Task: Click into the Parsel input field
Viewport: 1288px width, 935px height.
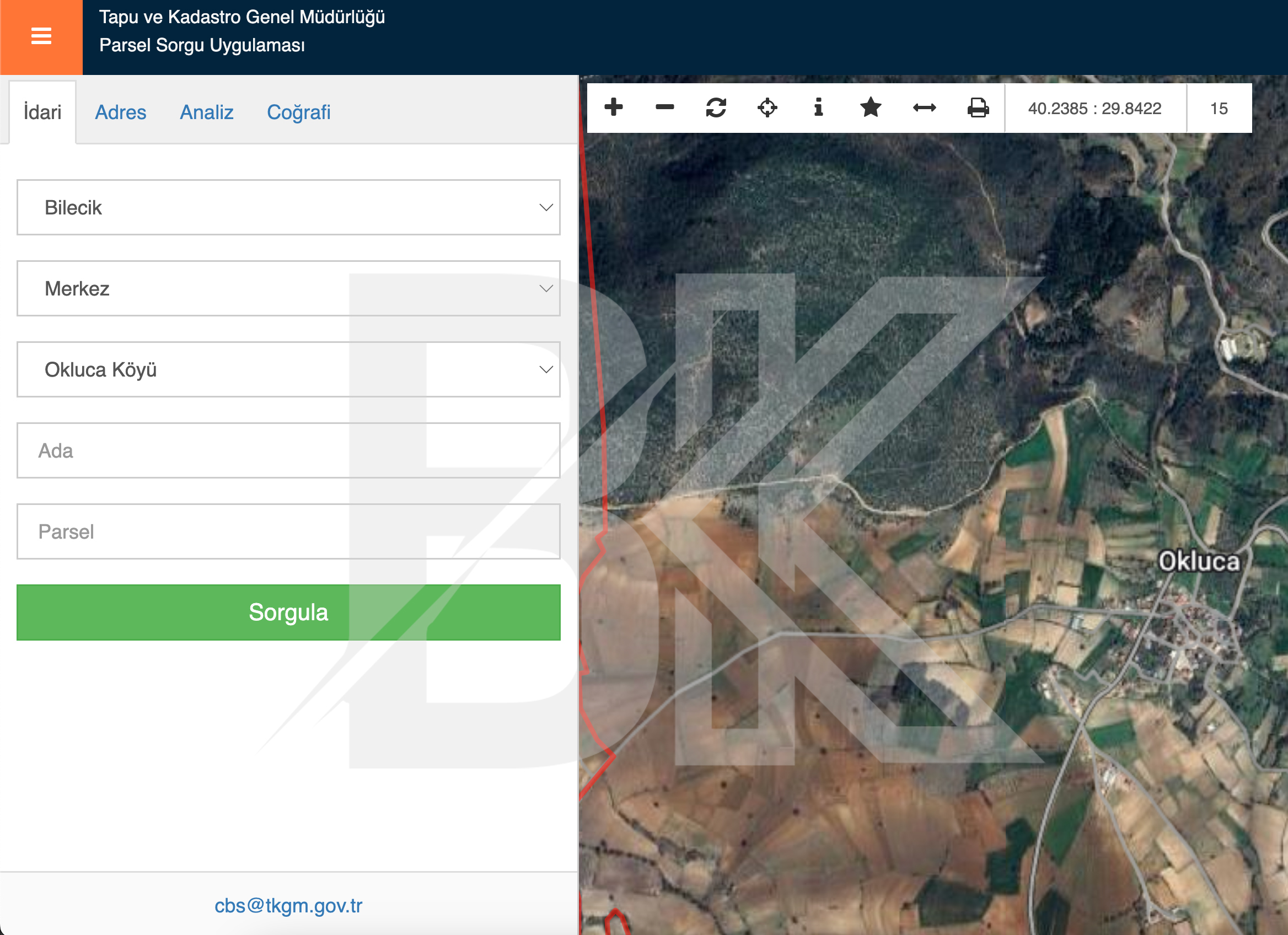Action: tap(288, 532)
